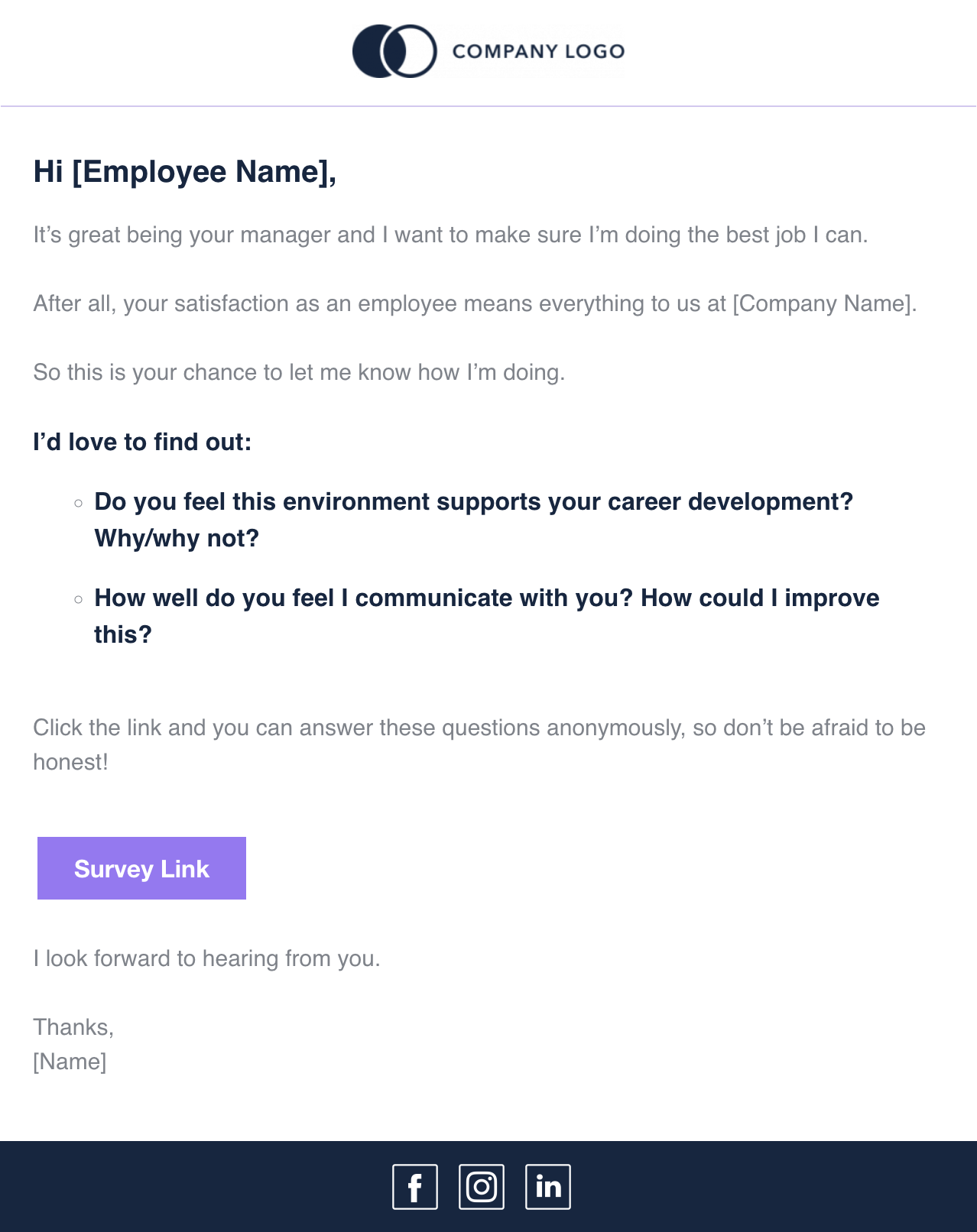The height and width of the screenshot is (1232, 977).
Task: Click the horizontal divider below the header
Action: [x=488, y=106]
